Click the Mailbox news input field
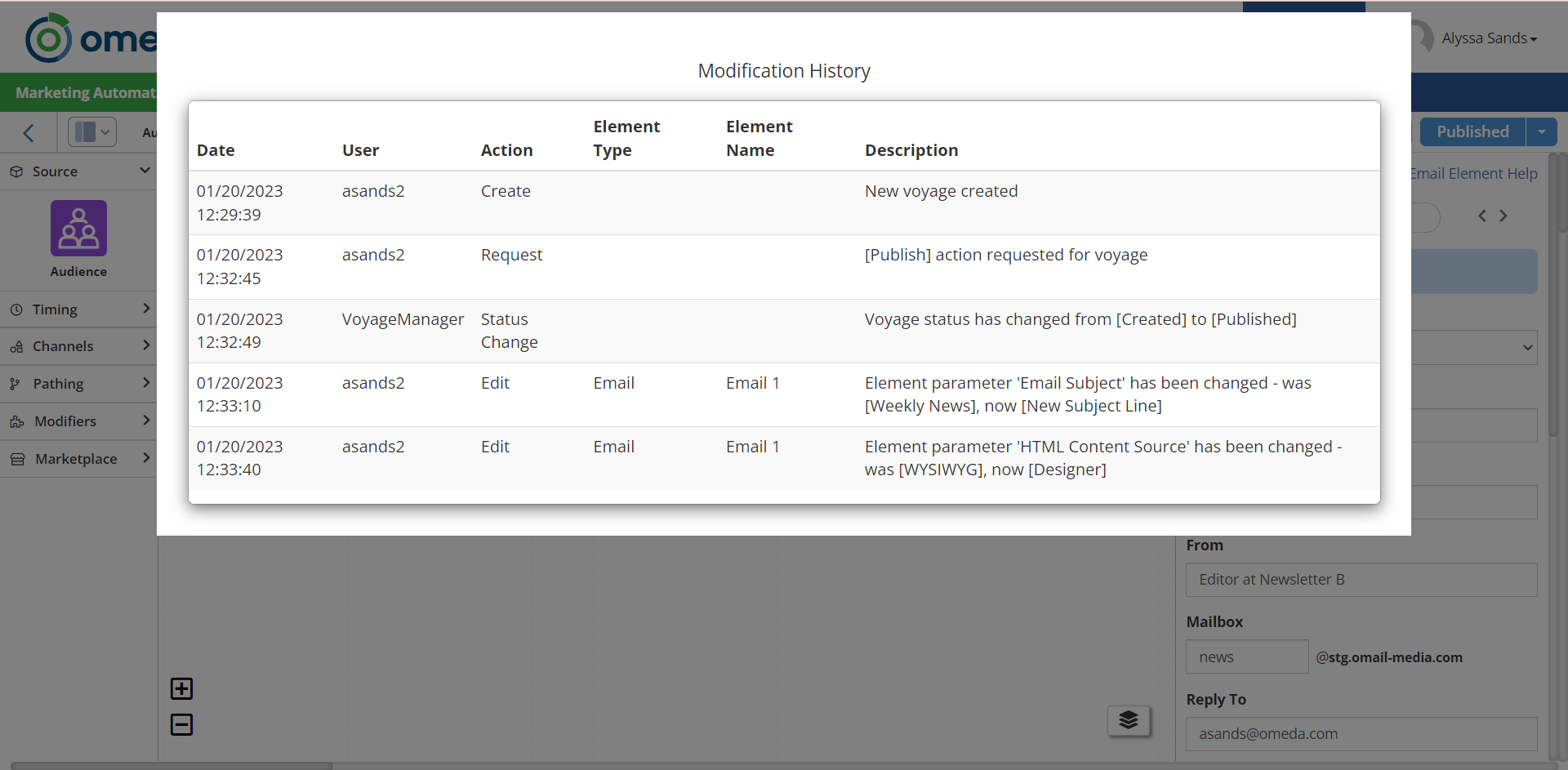 pyautogui.click(x=1246, y=657)
